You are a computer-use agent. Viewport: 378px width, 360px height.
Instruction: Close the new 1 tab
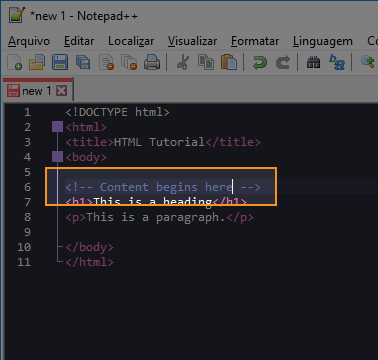click(61, 90)
